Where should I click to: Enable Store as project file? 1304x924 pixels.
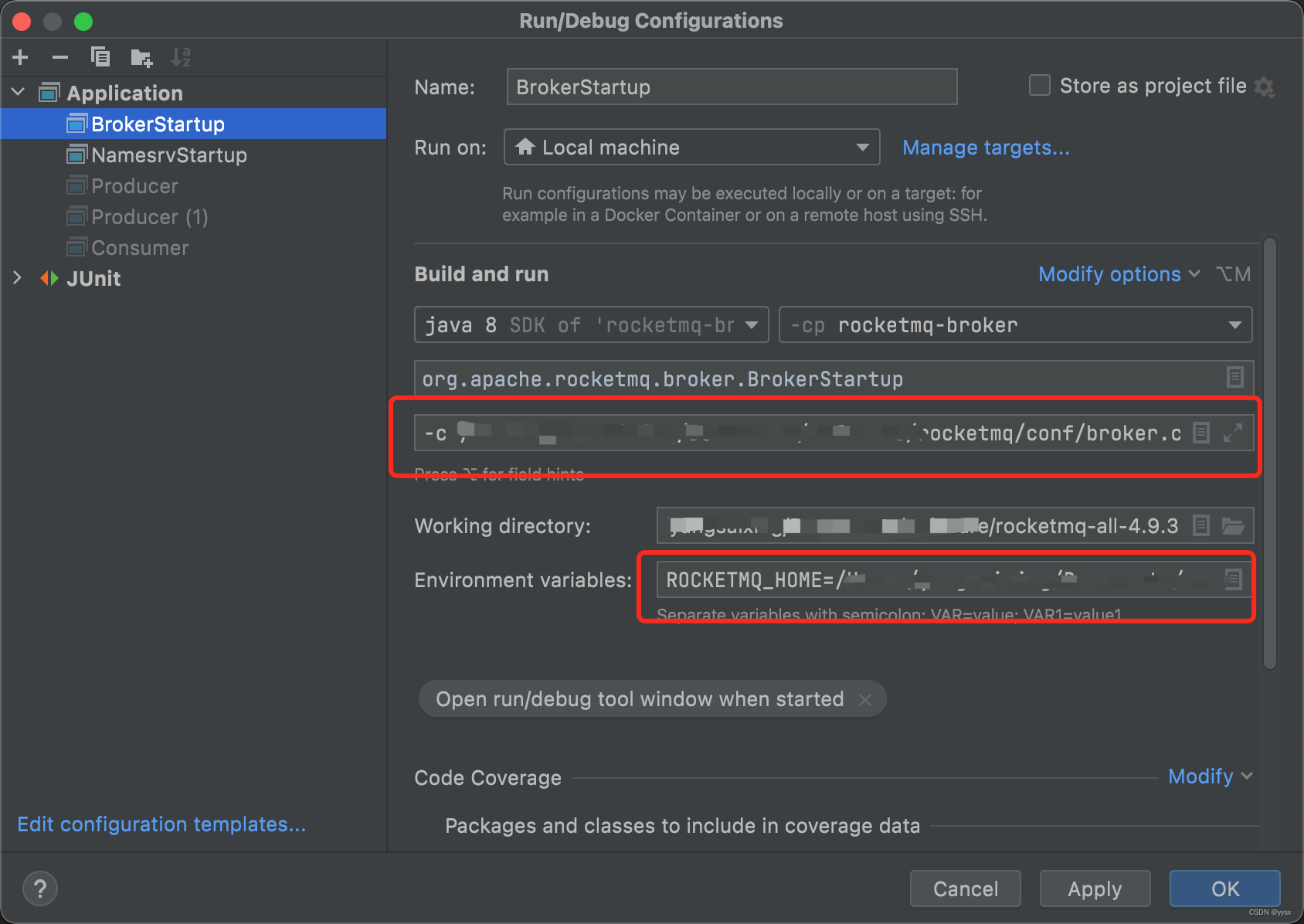1040,86
